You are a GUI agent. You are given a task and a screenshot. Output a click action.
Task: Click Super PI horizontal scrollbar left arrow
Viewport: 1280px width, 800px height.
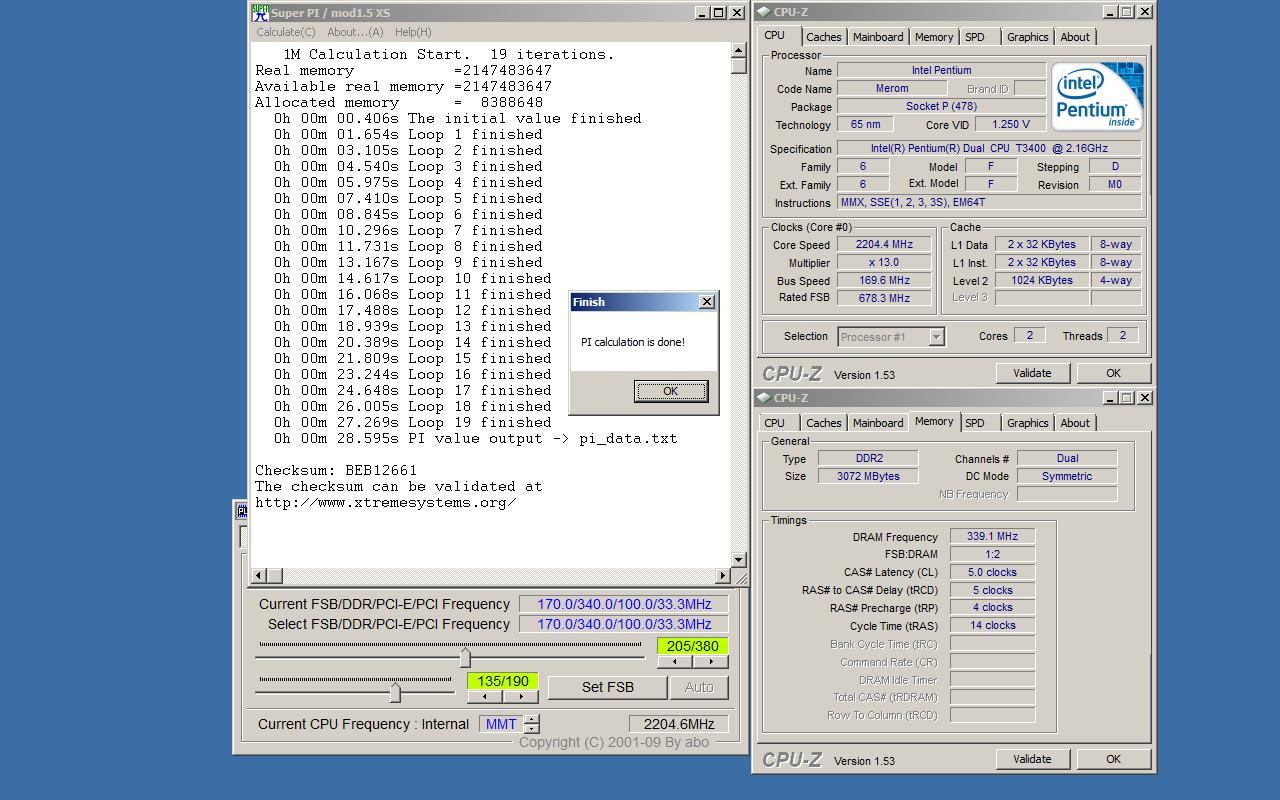tap(259, 576)
